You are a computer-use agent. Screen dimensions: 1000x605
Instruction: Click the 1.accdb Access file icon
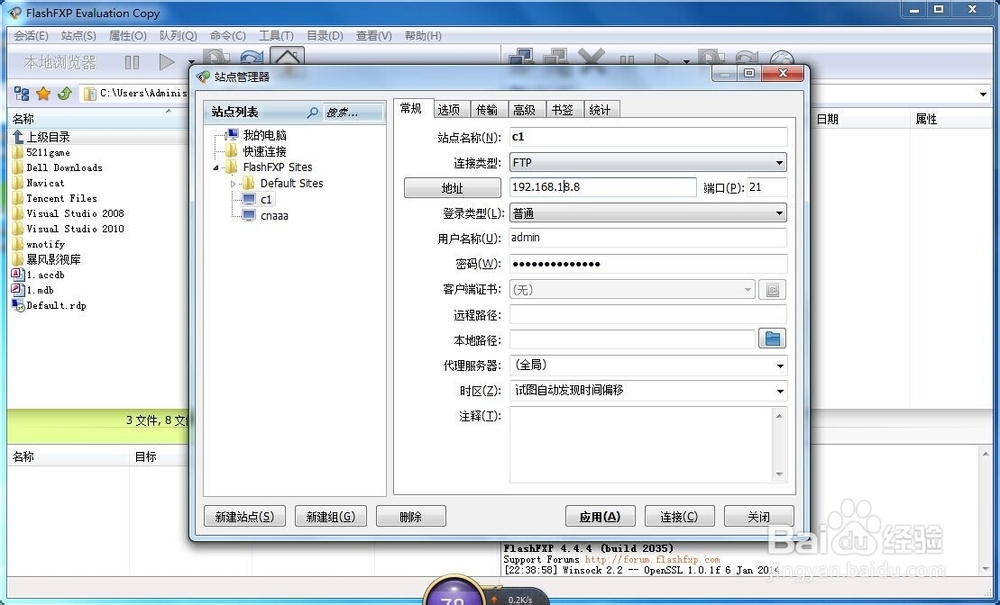(x=18, y=275)
